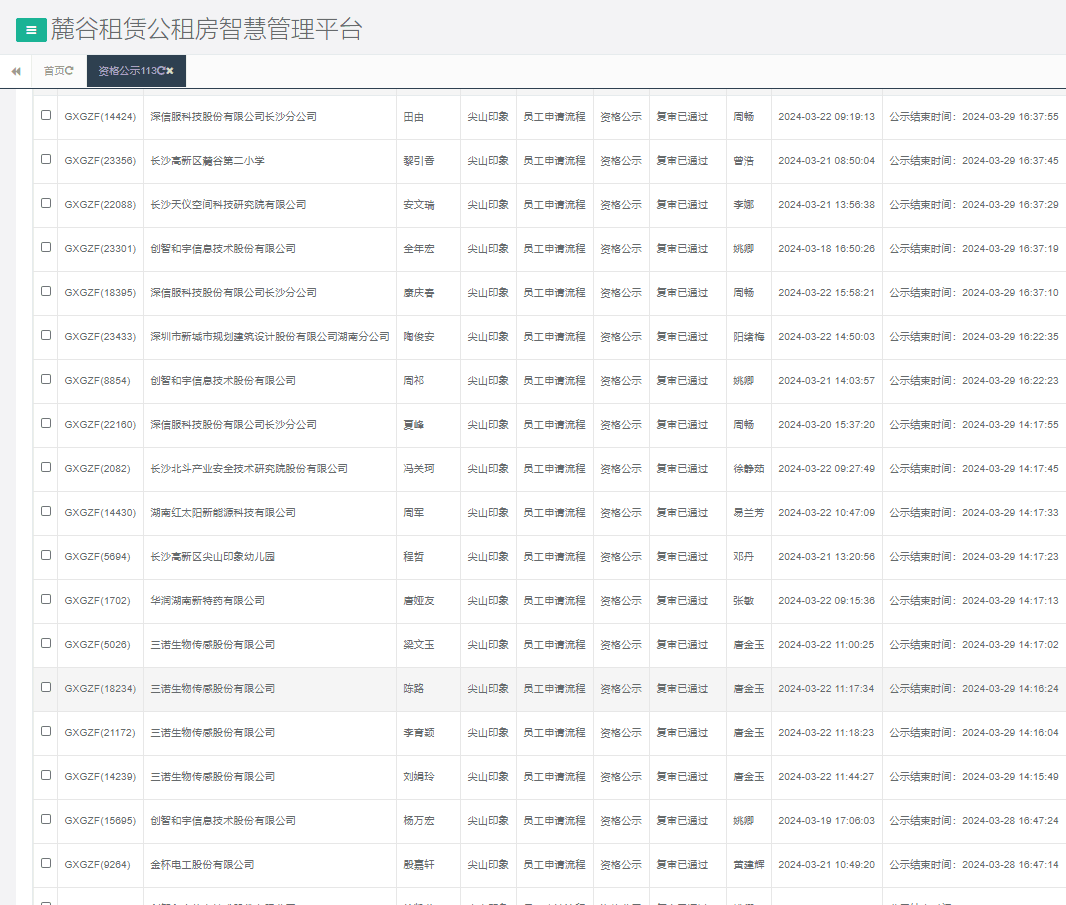Mark the checkbox for GXGZF(5694)
Image resolution: width=1066 pixels, height=905 pixels.
click(x=46, y=556)
